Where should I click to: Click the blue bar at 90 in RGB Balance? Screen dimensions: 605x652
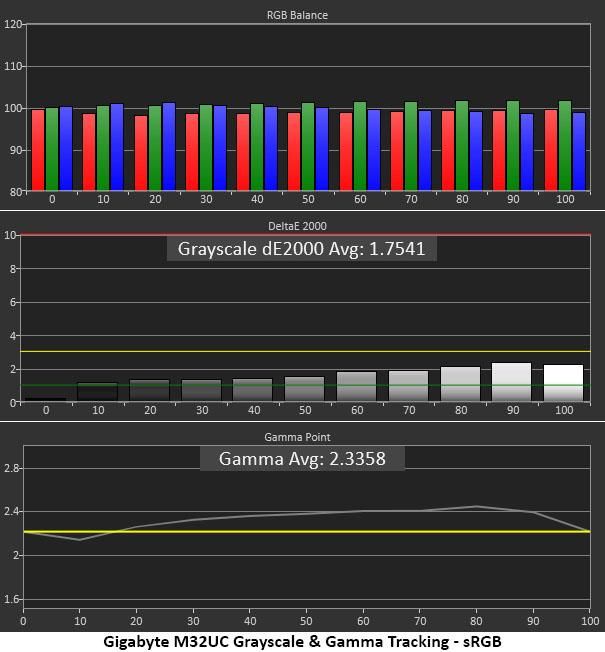tap(527, 152)
